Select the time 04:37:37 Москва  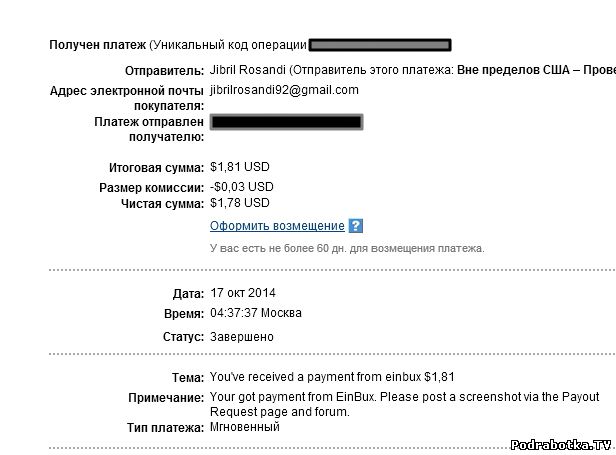[256, 313]
